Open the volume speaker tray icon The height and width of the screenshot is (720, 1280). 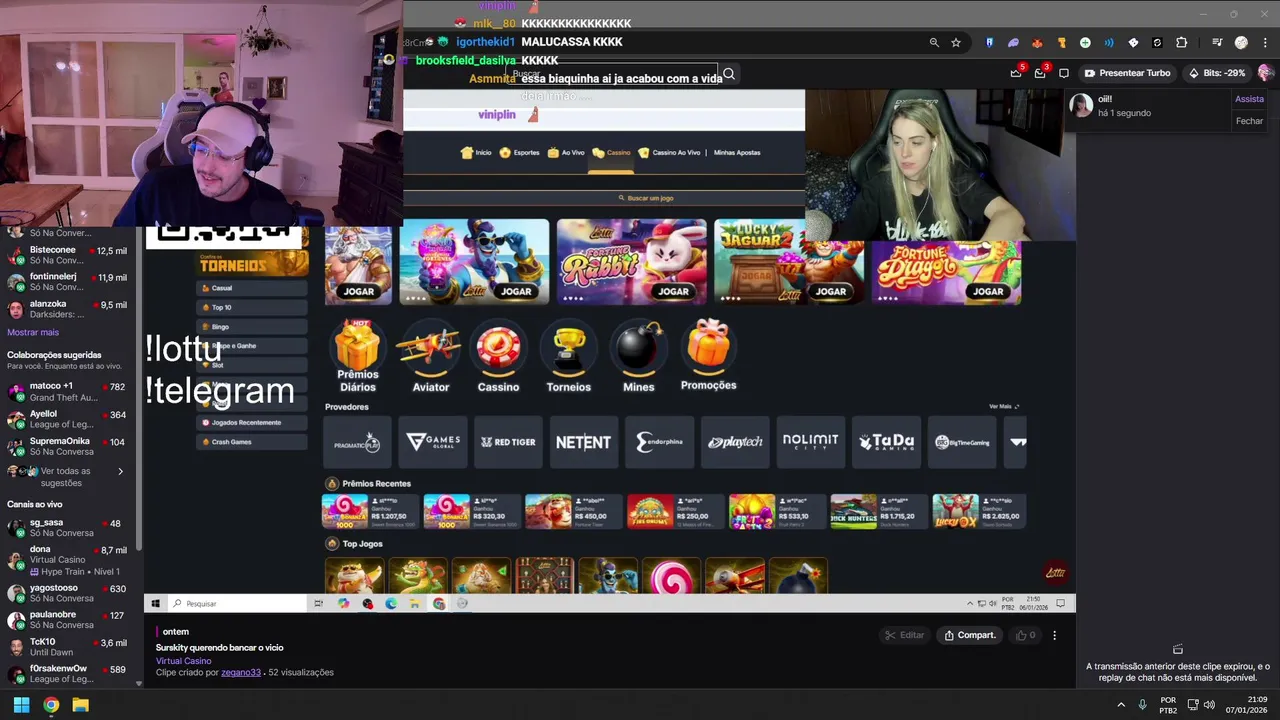pyautogui.click(x=1209, y=705)
